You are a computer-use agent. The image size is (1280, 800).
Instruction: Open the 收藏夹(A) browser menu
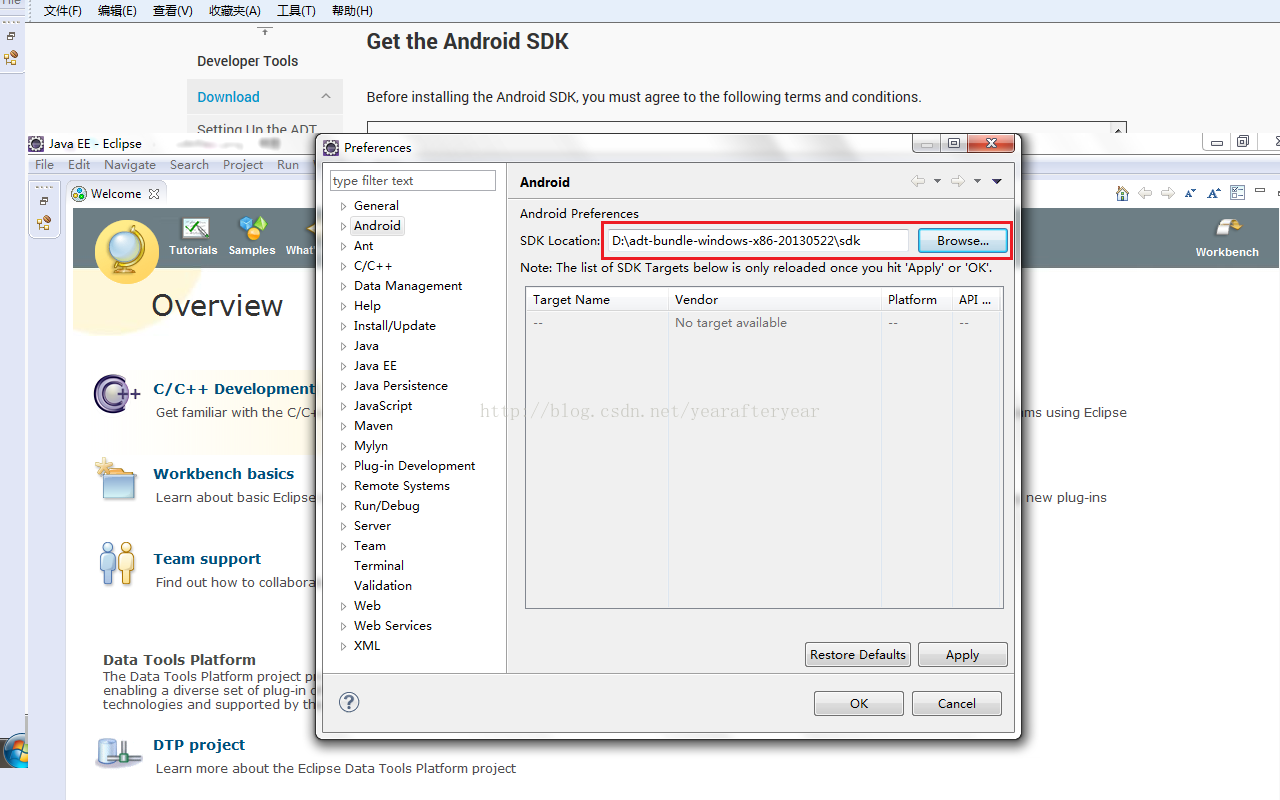235,11
